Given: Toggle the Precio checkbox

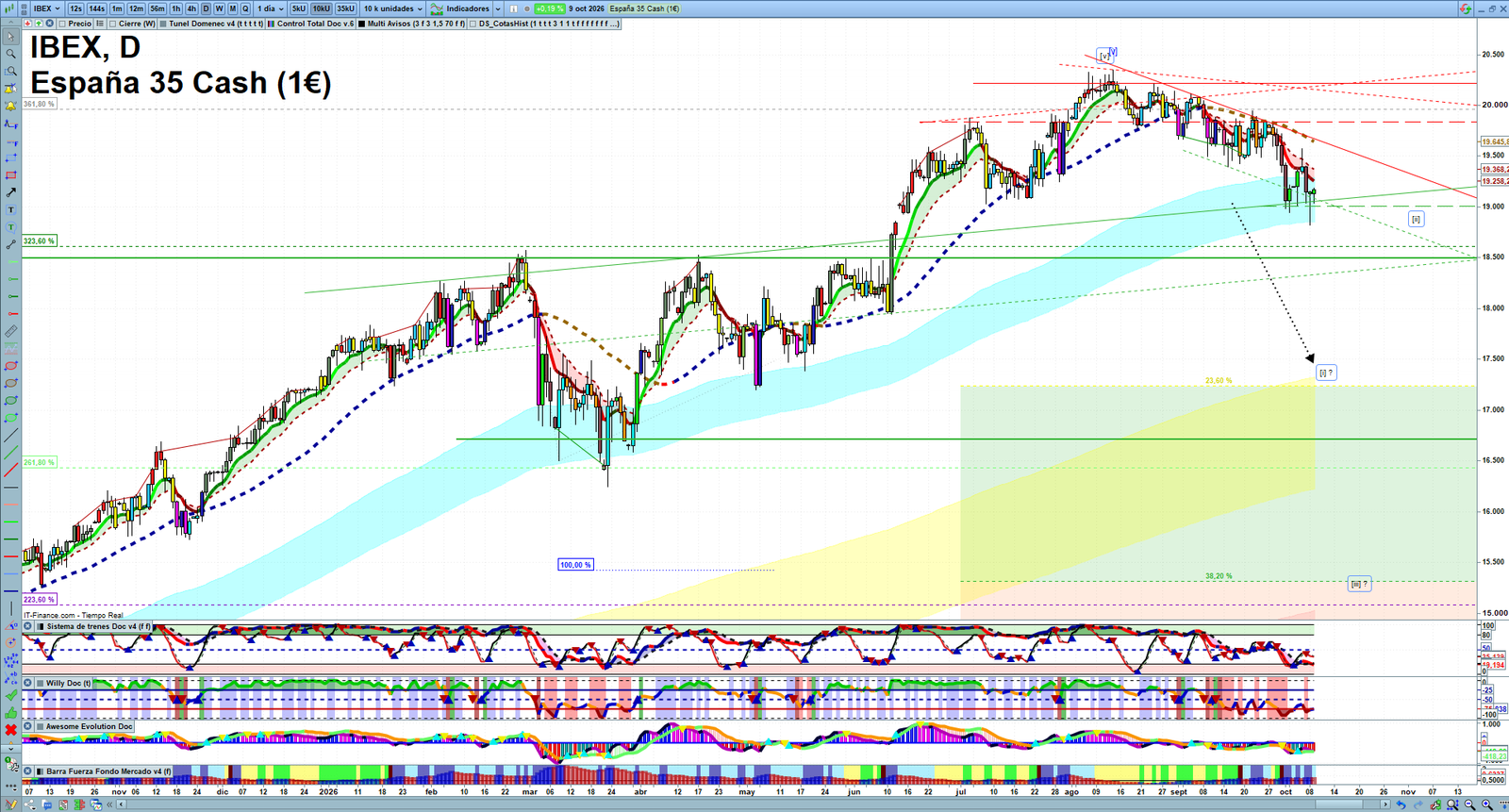Looking at the screenshot, I should click(62, 24).
